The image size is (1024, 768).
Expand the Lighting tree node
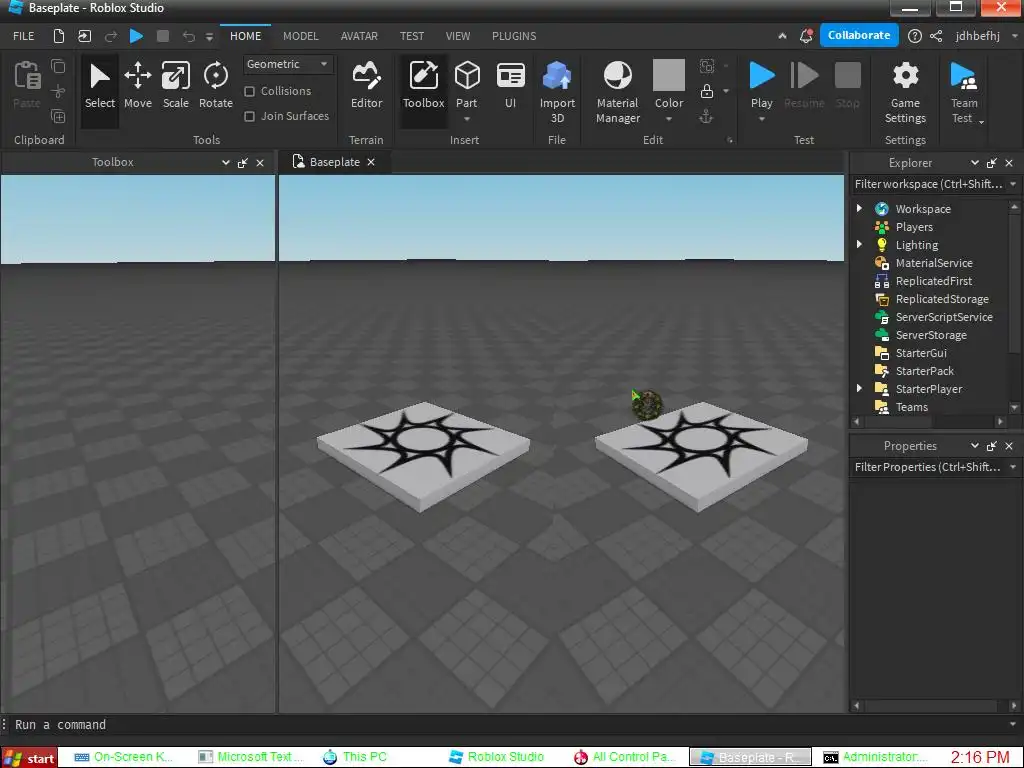tap(859, 244)
